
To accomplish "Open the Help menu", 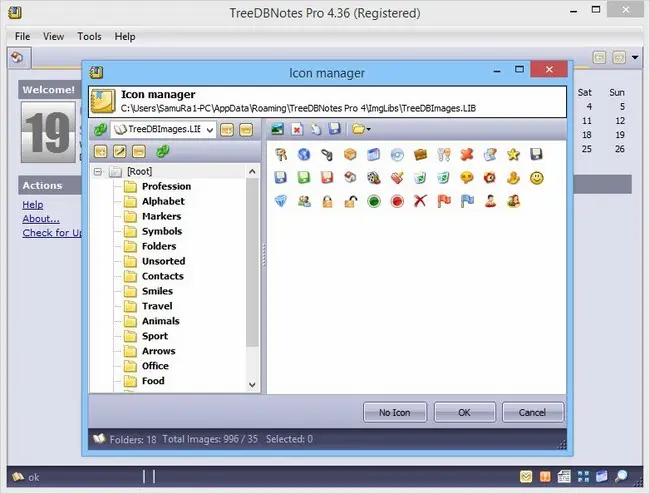I will click(x=125, y=36).
